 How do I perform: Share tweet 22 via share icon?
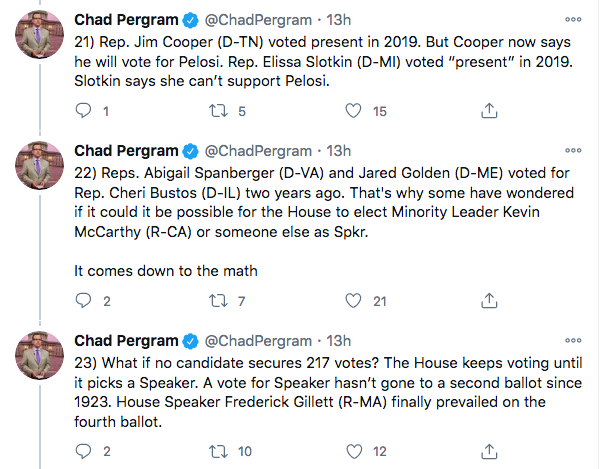489,300
